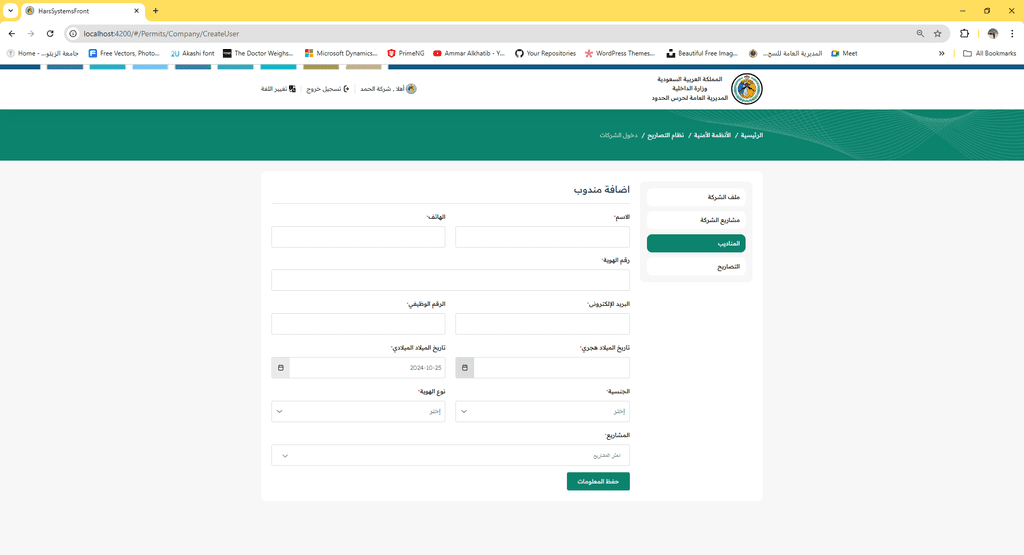Open Hijri birth date calendar icon
This screenshot has width=1024, height=555.
coord(464,368)
